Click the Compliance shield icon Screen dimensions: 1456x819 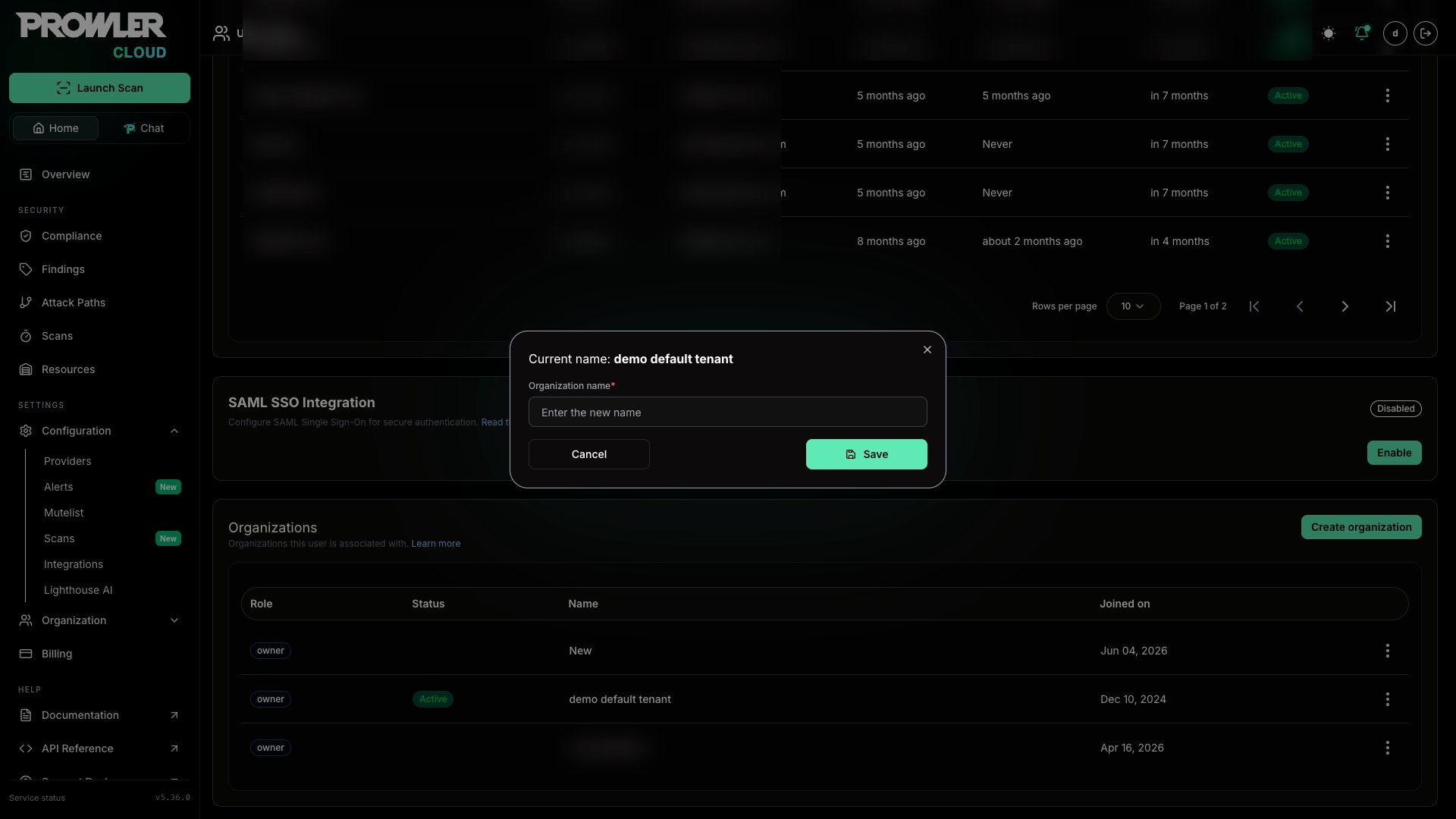point(26,236)
